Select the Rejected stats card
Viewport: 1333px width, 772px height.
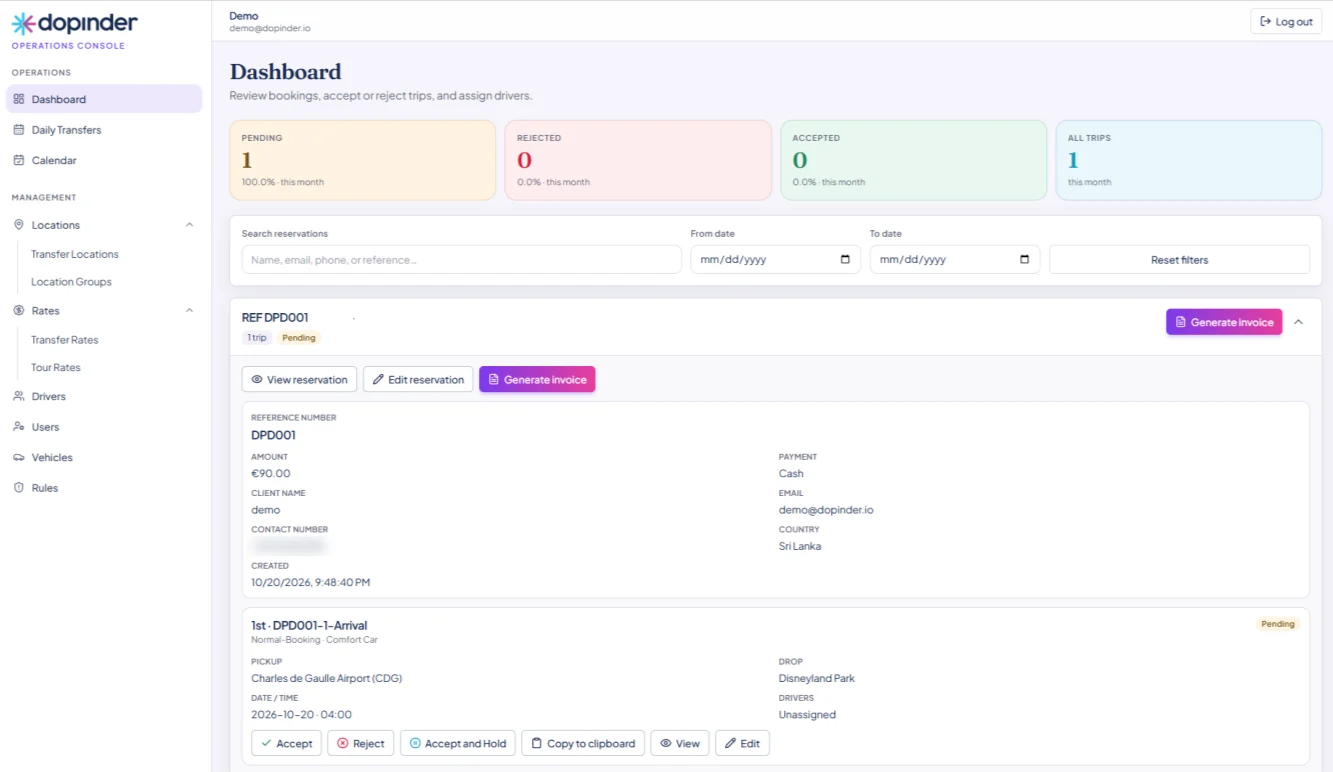click(638, 160)
